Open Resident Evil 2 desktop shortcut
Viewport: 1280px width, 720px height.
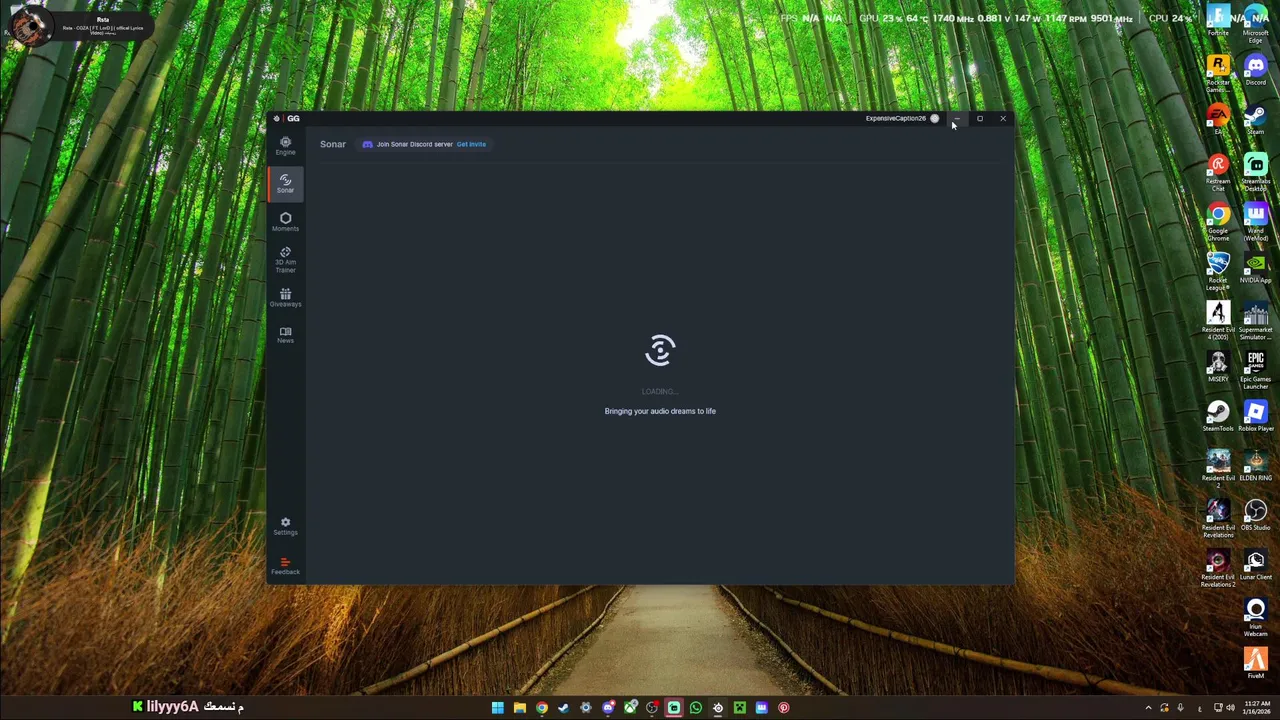[x=1218, y=469]
